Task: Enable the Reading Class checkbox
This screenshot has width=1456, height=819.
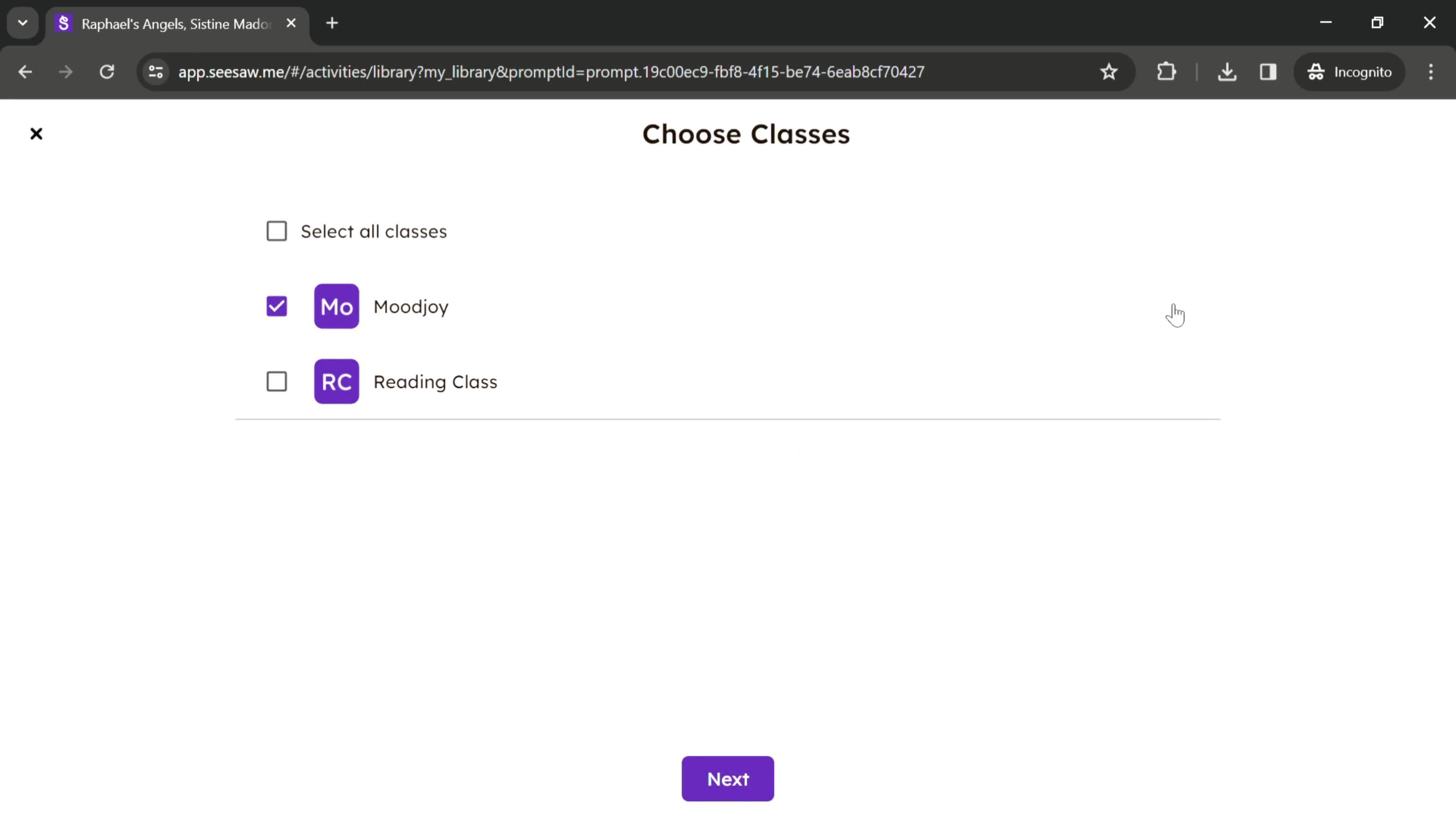Action: (x=277, y=381)
